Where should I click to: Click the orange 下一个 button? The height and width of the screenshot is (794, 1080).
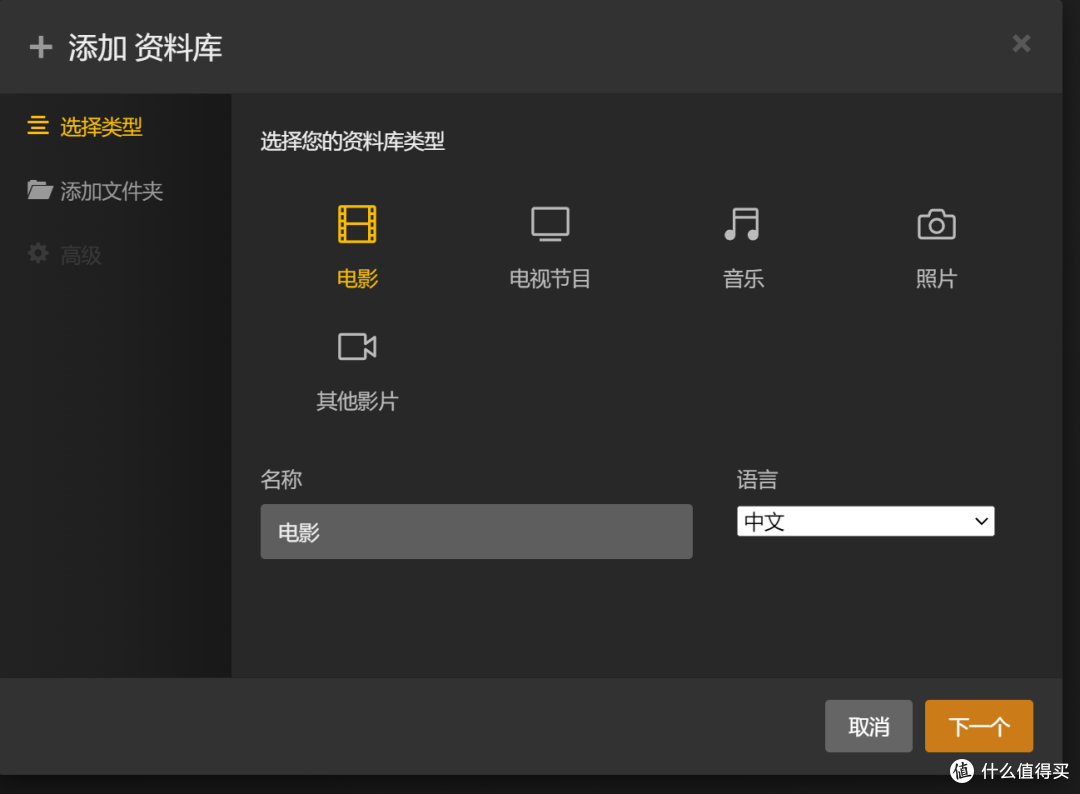978,726
